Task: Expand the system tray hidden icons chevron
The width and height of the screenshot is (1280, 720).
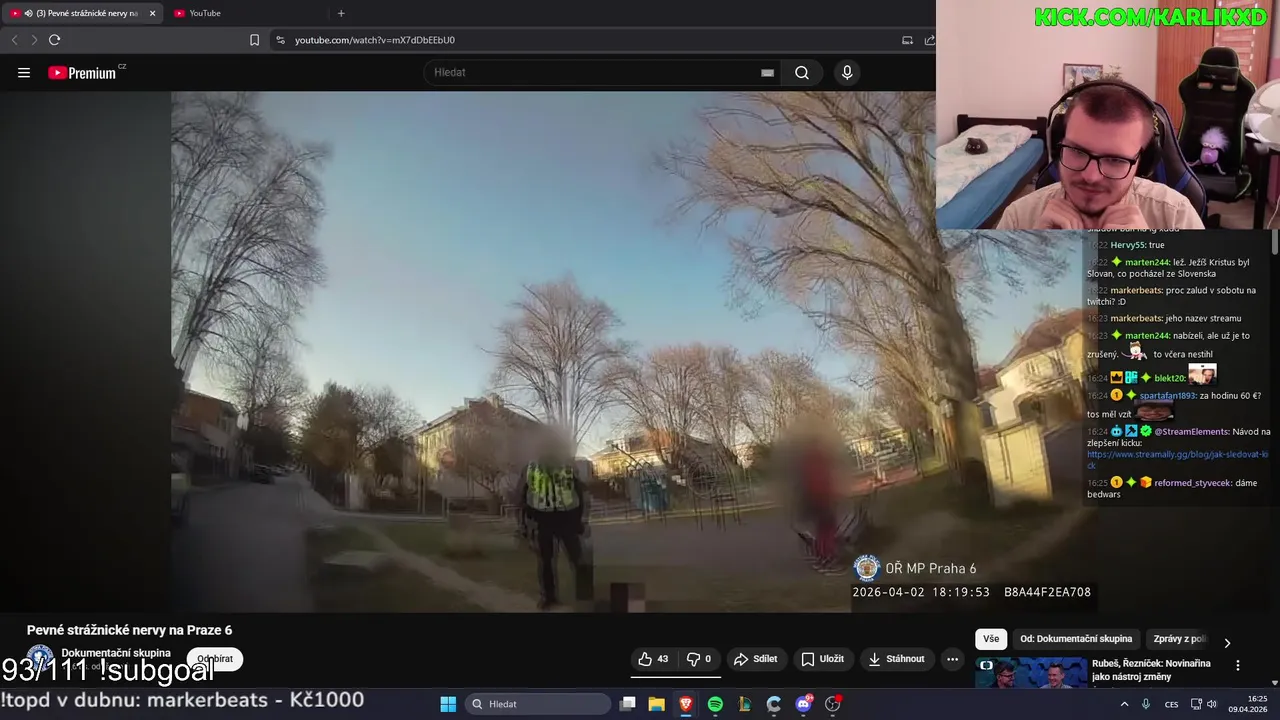Action: click(x=1124, y=704)
